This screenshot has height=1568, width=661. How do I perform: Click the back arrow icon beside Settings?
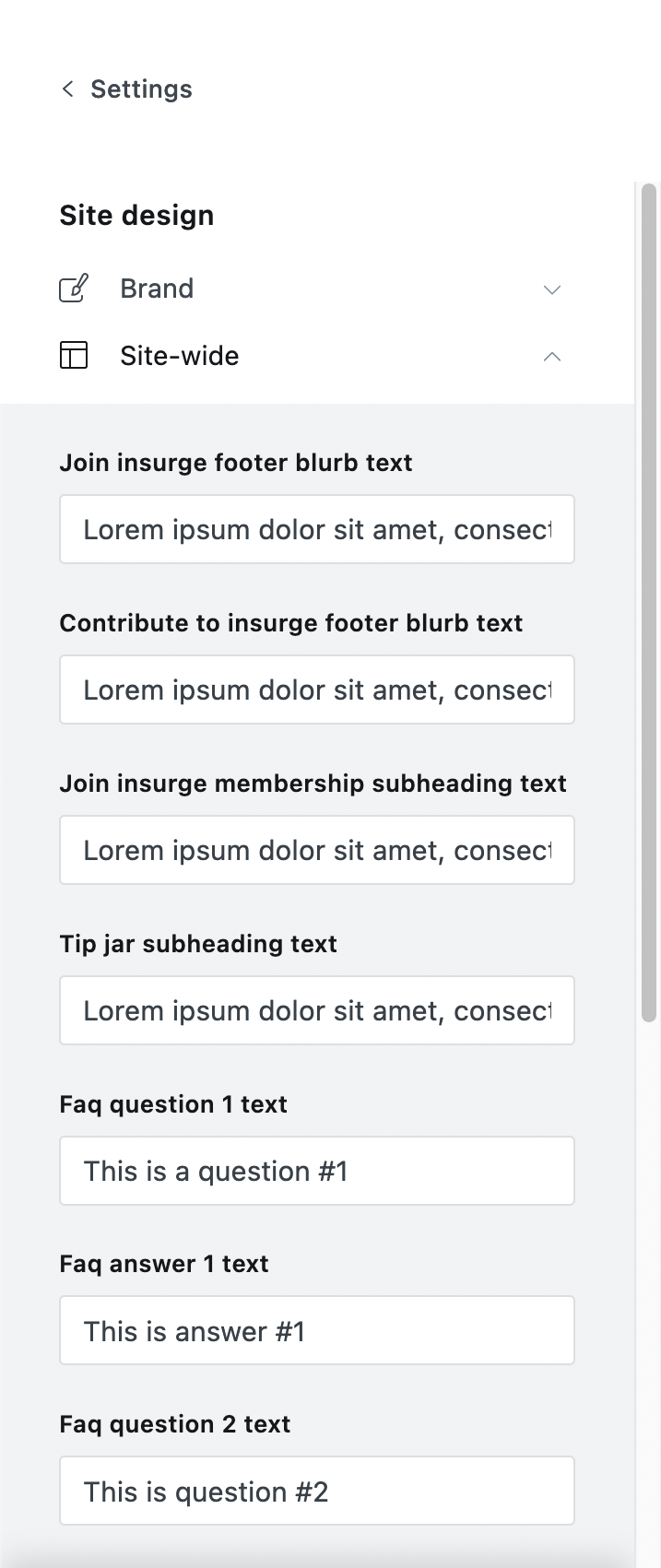click(x=67, y=88)
